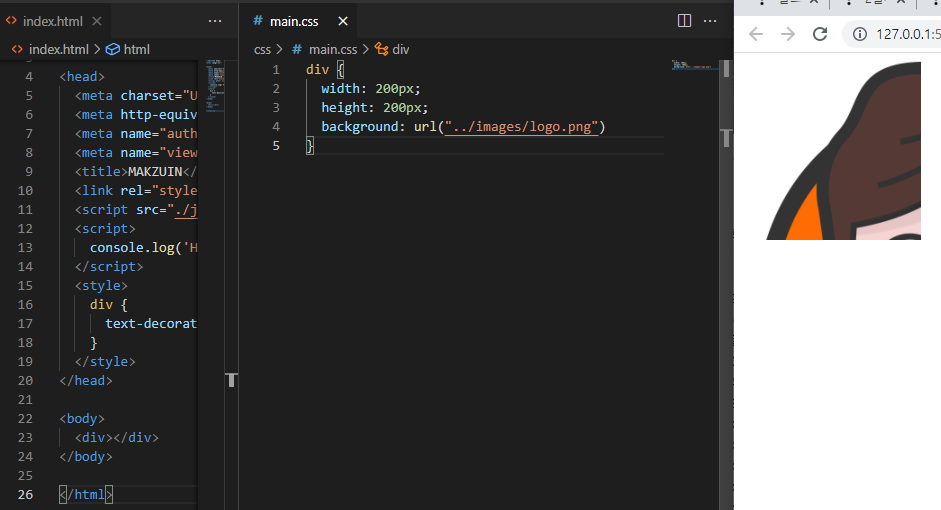Close the main.css tab

[x=343, y=21]
